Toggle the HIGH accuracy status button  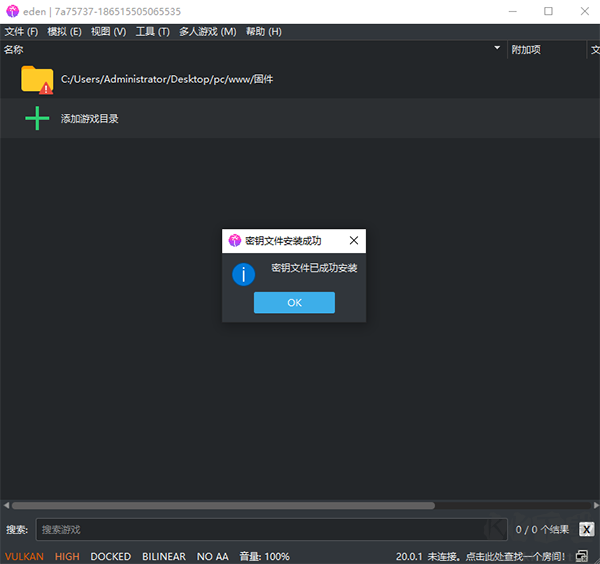[67, 556]
